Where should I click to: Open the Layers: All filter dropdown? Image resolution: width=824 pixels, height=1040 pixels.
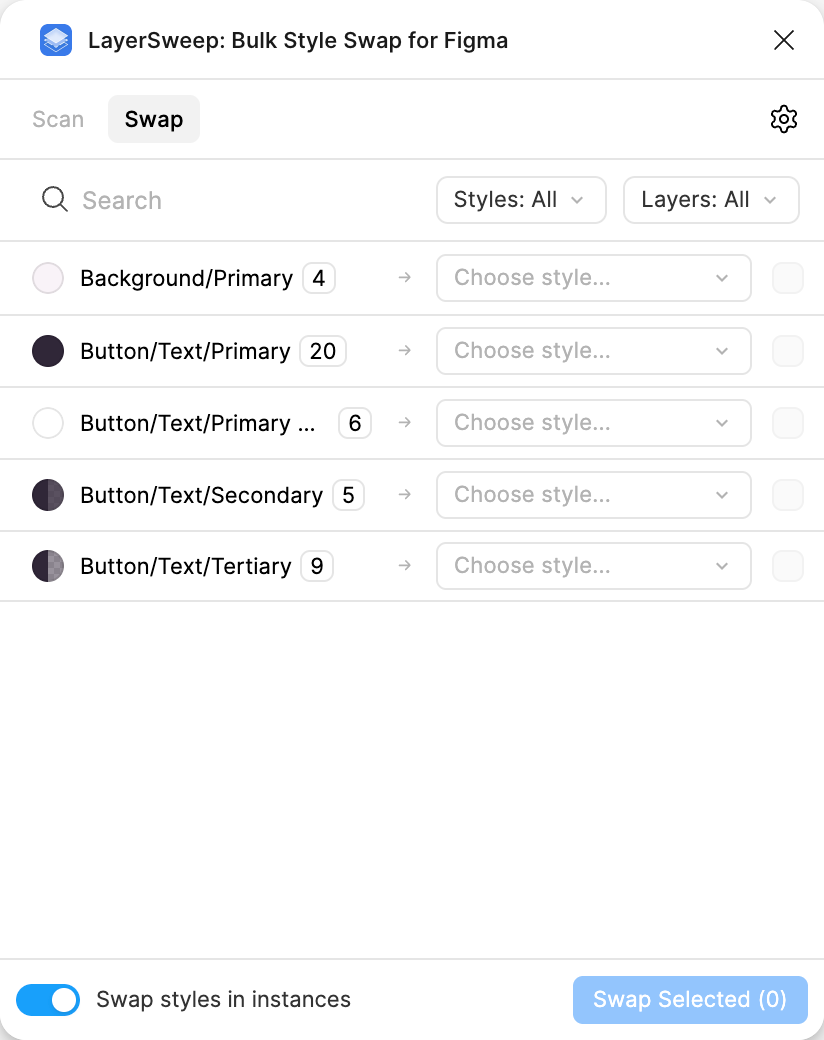coord(711,200)
